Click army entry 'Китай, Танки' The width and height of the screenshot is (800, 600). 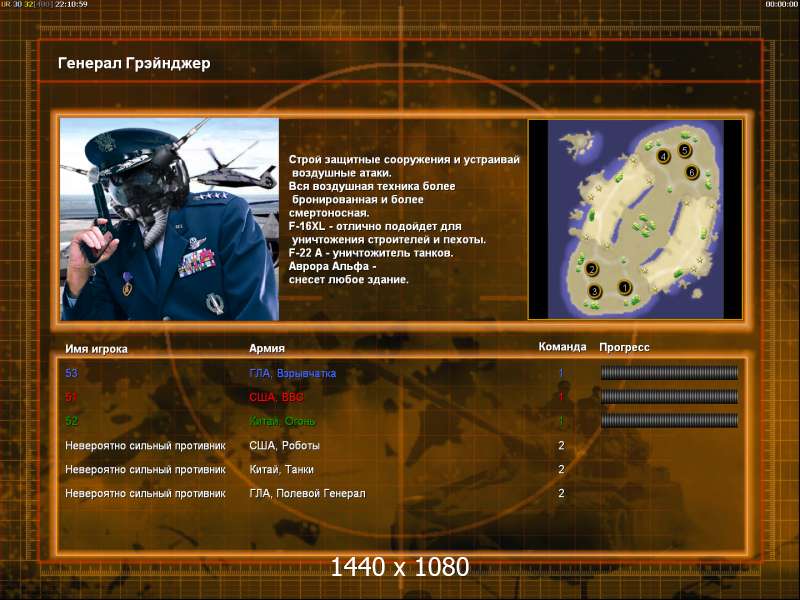click(x=281, y=469)
